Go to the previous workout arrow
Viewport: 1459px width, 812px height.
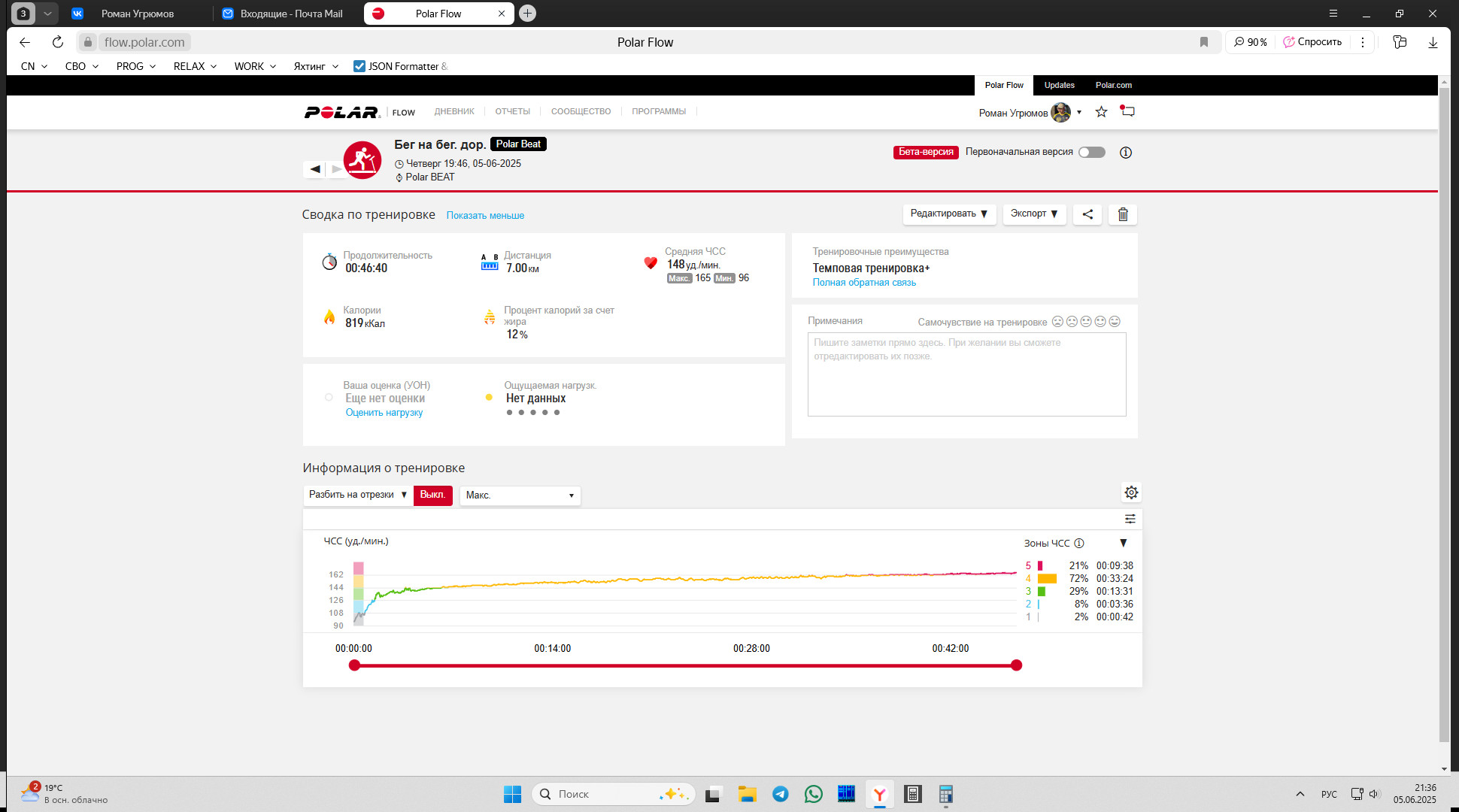coord(315,169)
